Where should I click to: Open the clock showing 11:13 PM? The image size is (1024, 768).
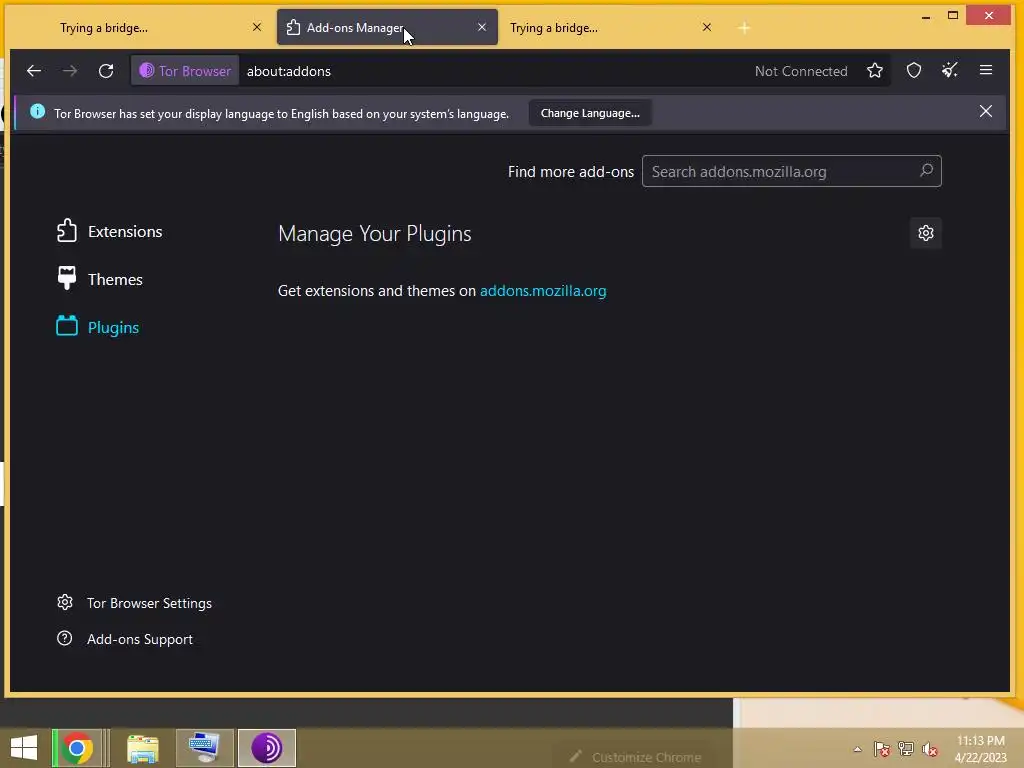[980, 749]
